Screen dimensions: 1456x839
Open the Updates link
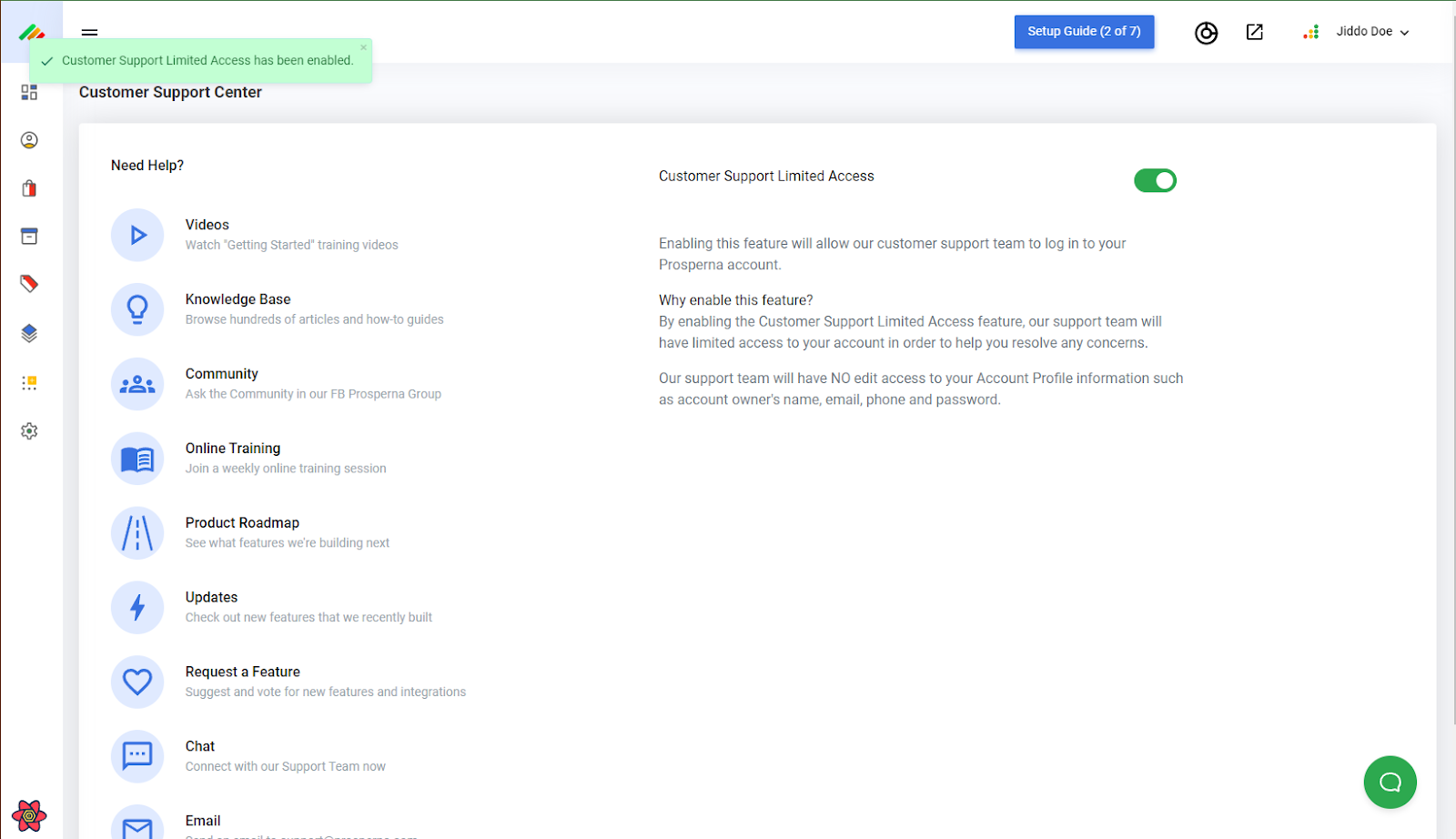(x=211, y=598)
